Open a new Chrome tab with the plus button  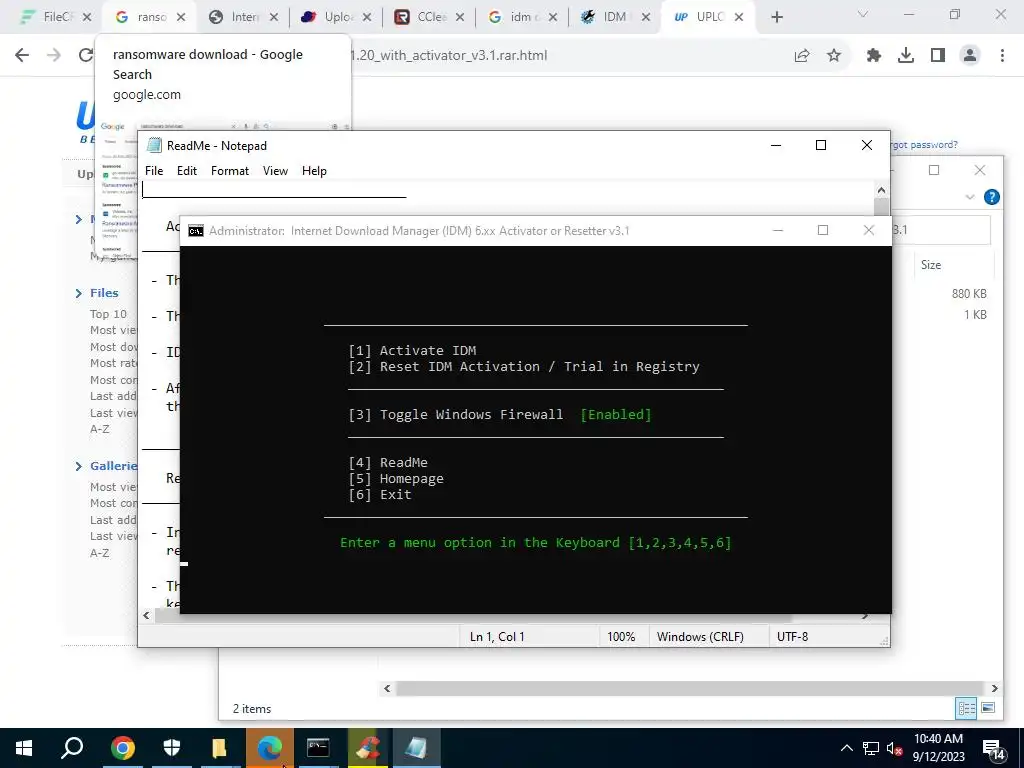[776, 17]
